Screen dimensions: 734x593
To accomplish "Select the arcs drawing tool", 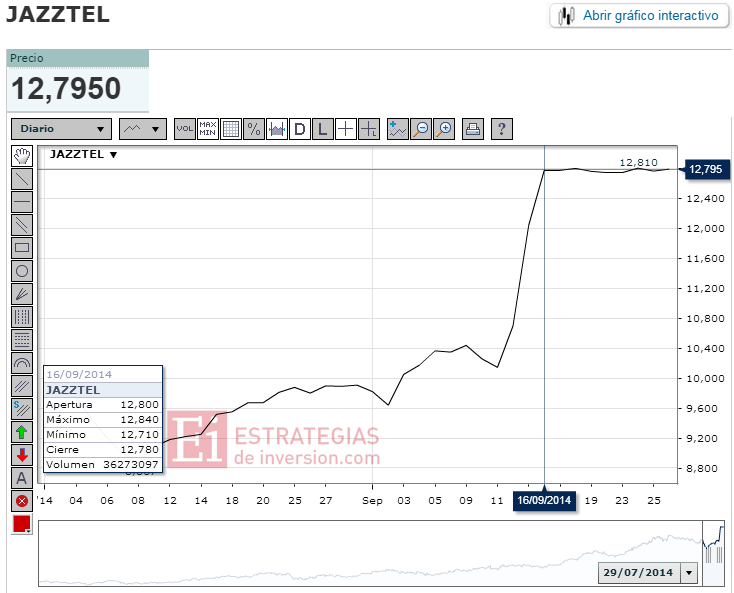I will (x=22, y=363).
